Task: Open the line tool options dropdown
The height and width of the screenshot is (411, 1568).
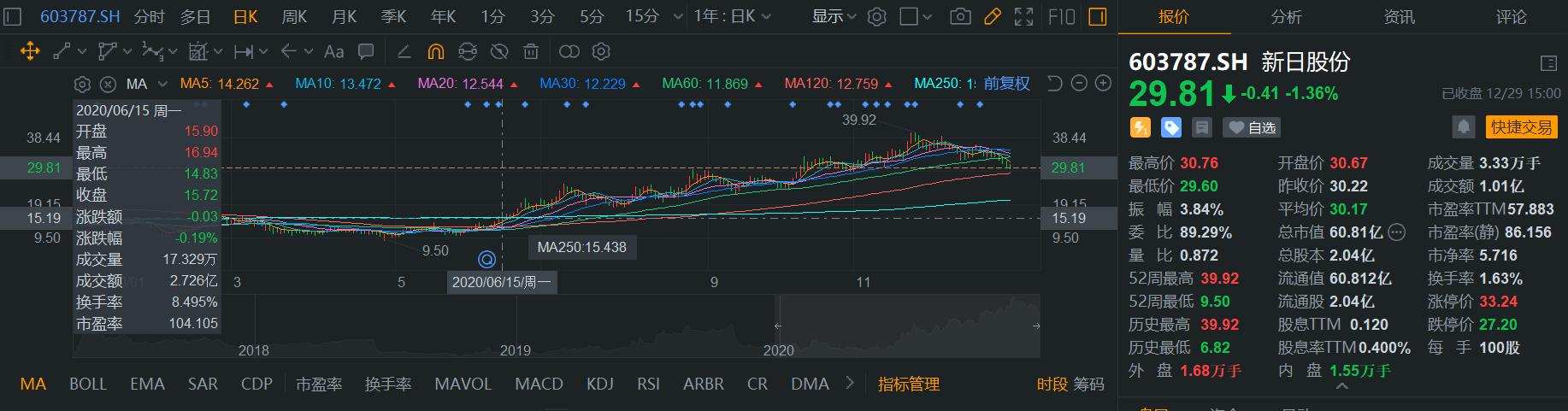Action: (82, 52)
